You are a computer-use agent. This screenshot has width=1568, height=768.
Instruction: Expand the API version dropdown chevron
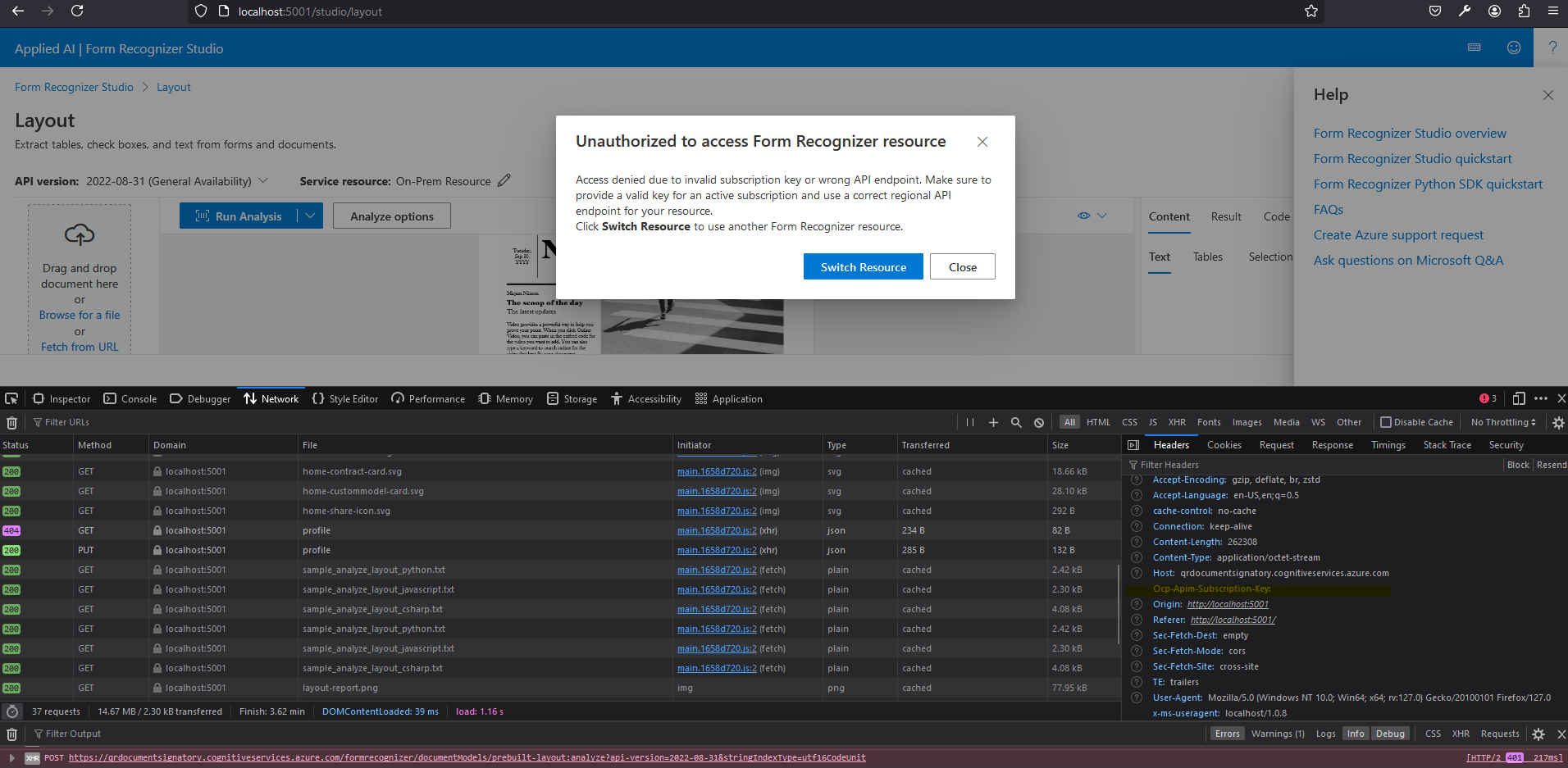coord(263,180)
